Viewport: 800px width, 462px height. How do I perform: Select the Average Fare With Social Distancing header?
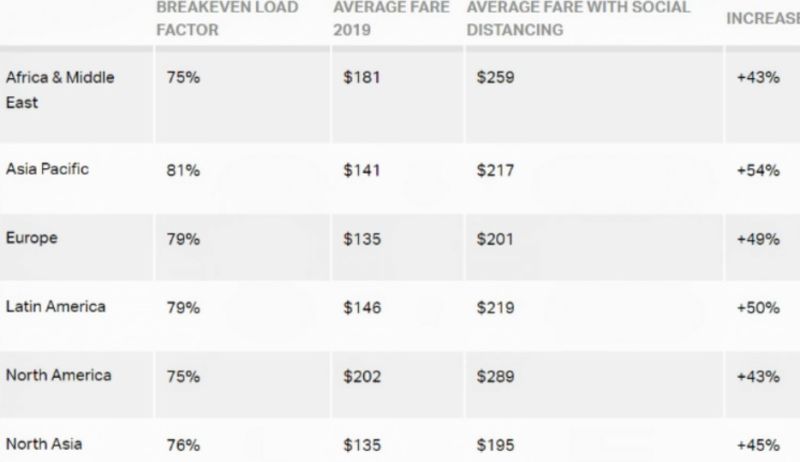(x=578, y=18)
